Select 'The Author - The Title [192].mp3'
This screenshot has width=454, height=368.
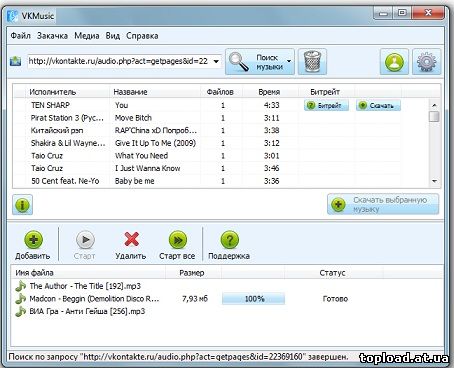click(85, 286)
